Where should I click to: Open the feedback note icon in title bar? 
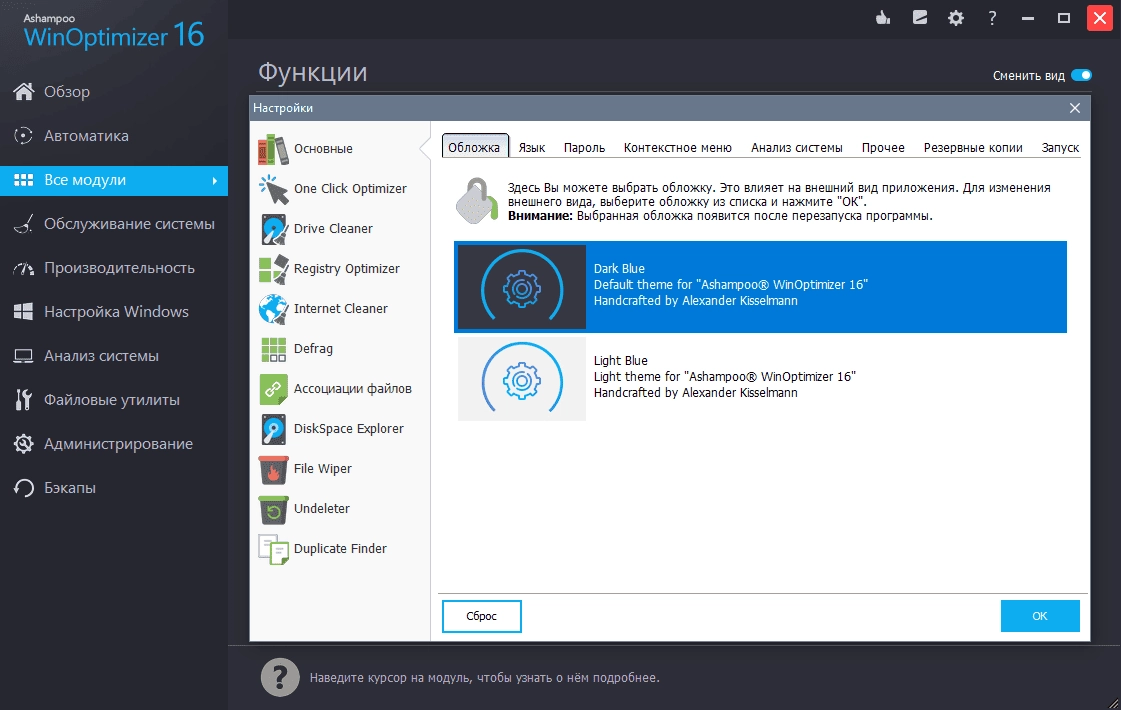919,18
